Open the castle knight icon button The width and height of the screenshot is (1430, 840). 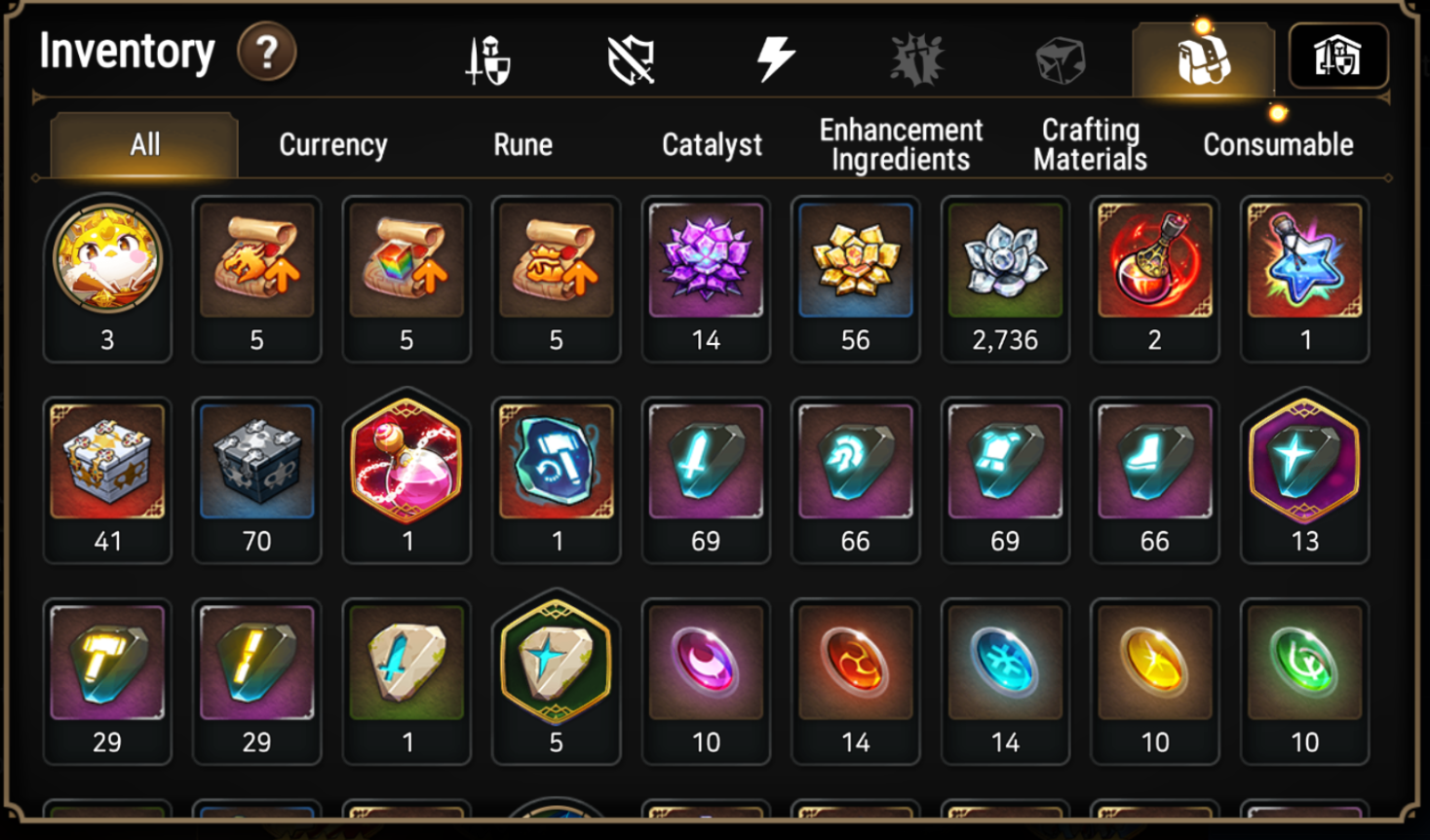click(x=1338, y=57)
